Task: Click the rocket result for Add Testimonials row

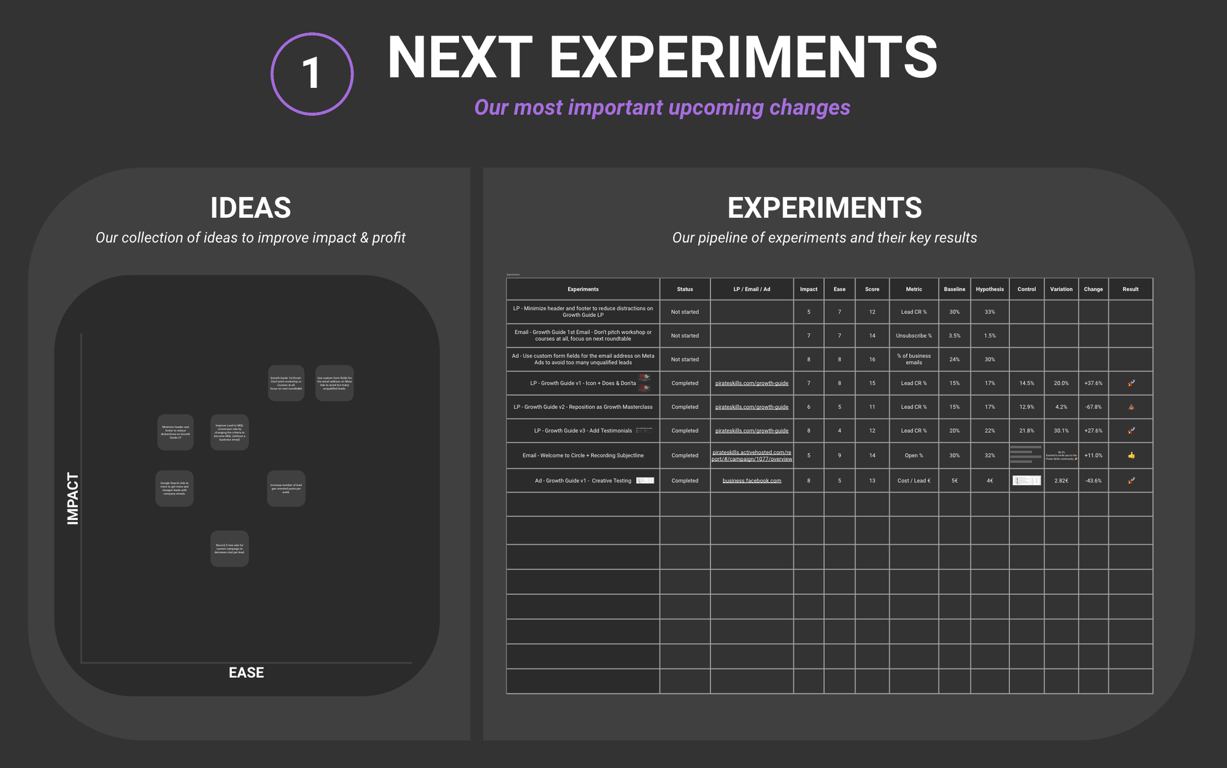Action: point(1131,431)
